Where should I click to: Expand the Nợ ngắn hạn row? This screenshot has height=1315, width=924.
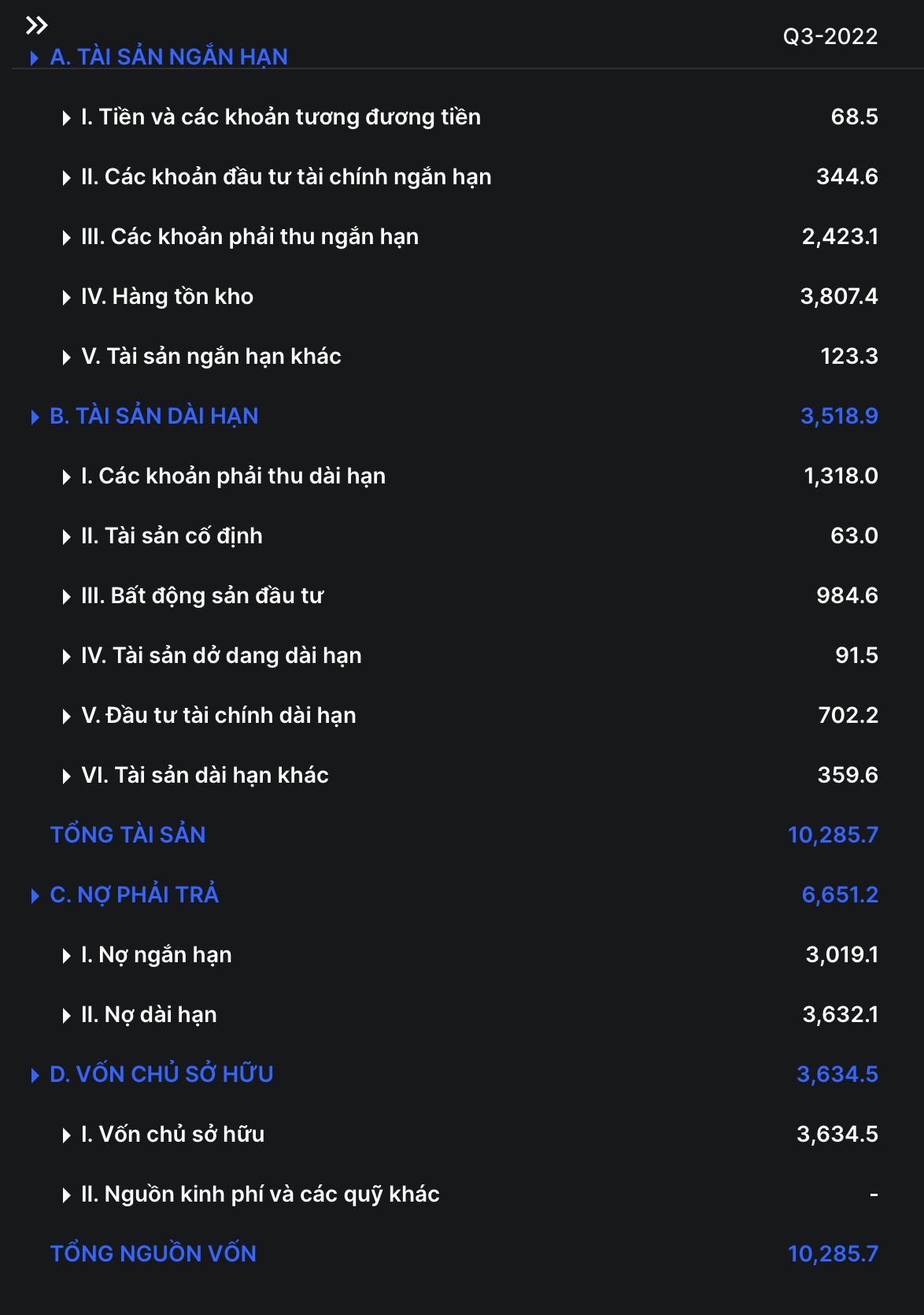coord(66,956)
